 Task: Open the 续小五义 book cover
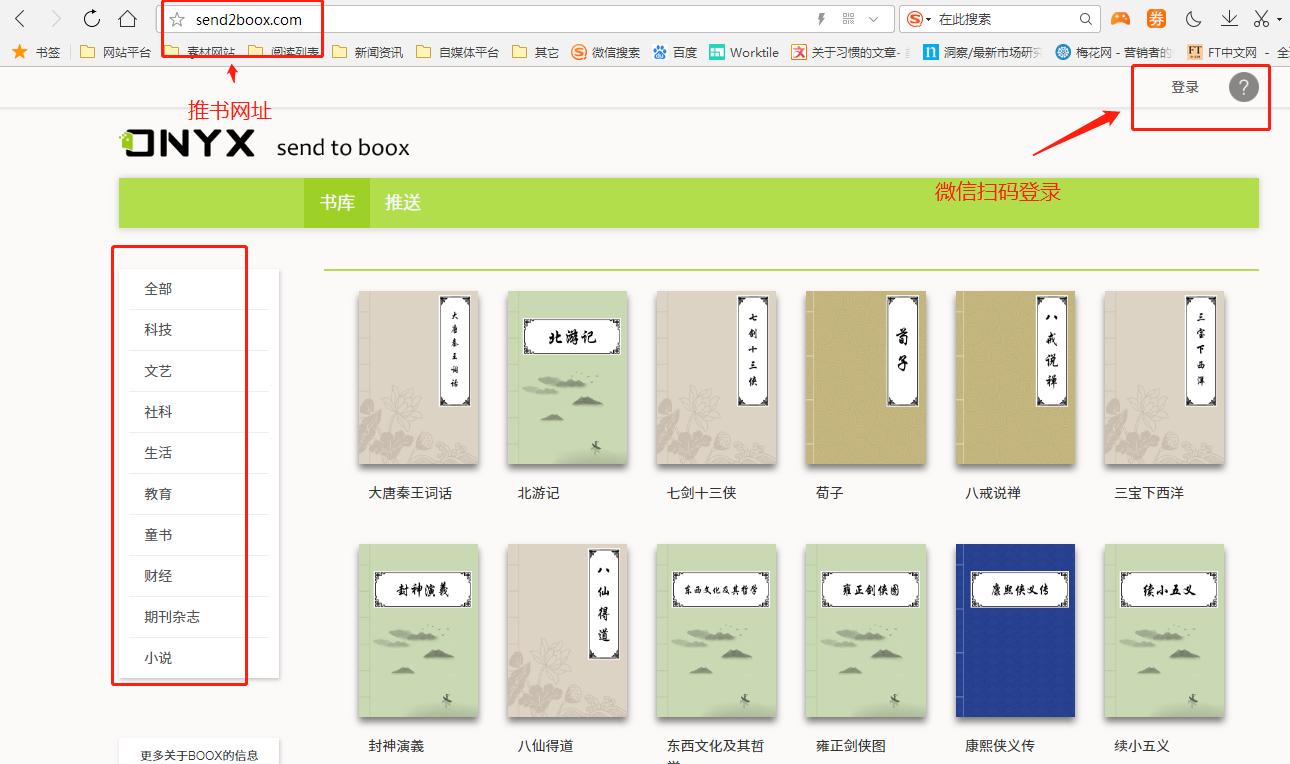point(1164,631)
